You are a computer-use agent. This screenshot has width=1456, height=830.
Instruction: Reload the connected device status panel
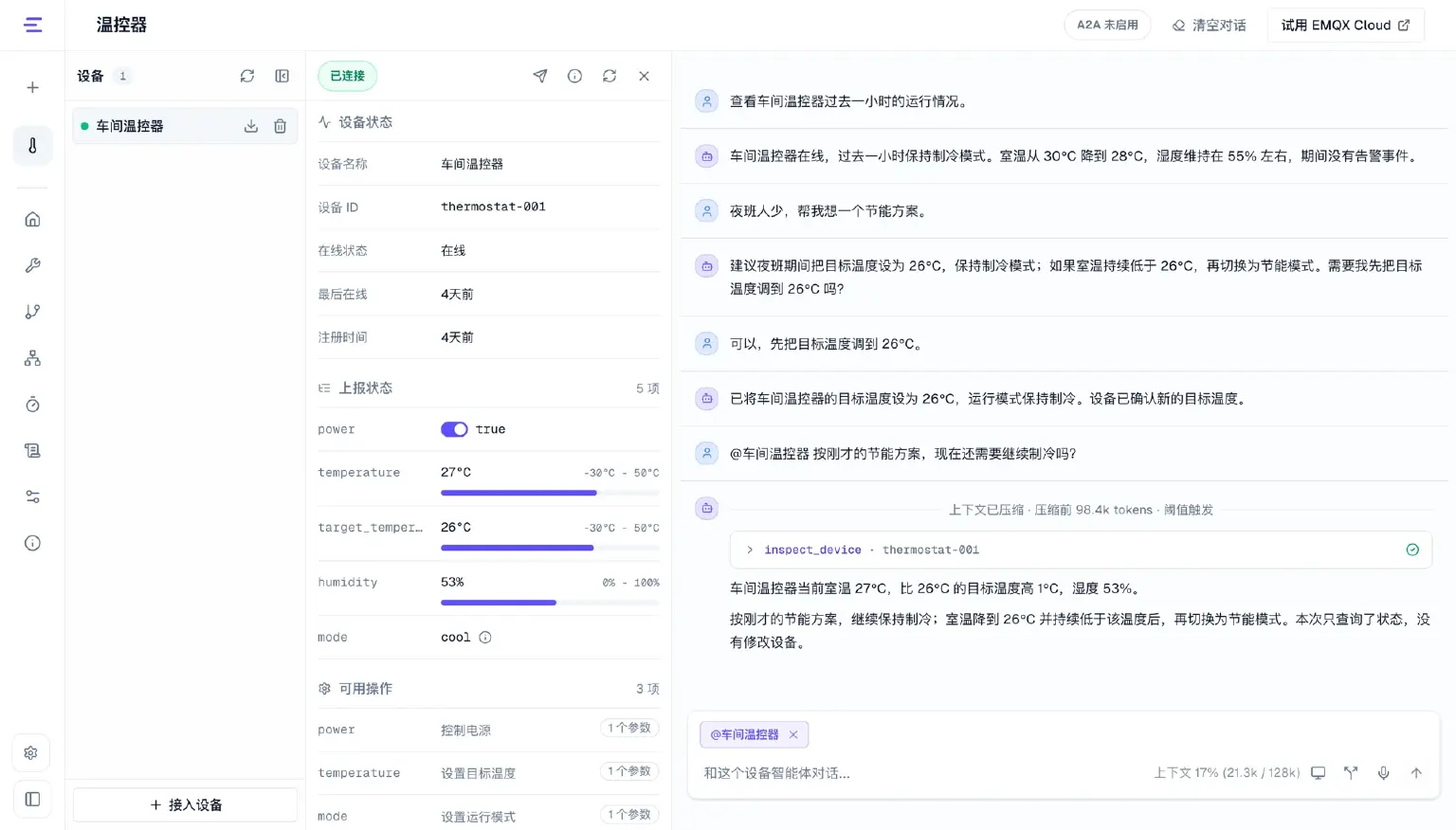(610, 76)
